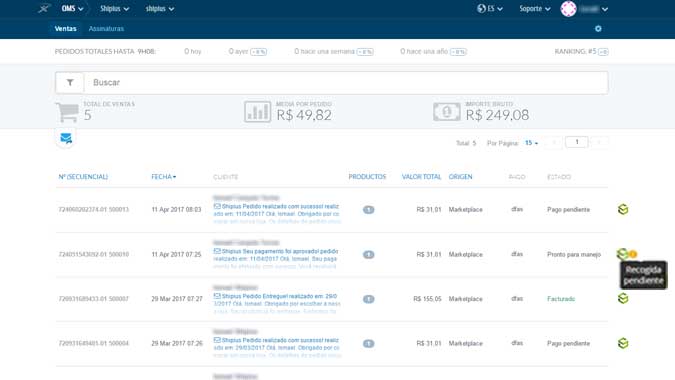This screenshot has height=380, width=675.
Task: Open the 'Pedido Entregue' message
Action: pyautogui.click(x=277, y=303)
